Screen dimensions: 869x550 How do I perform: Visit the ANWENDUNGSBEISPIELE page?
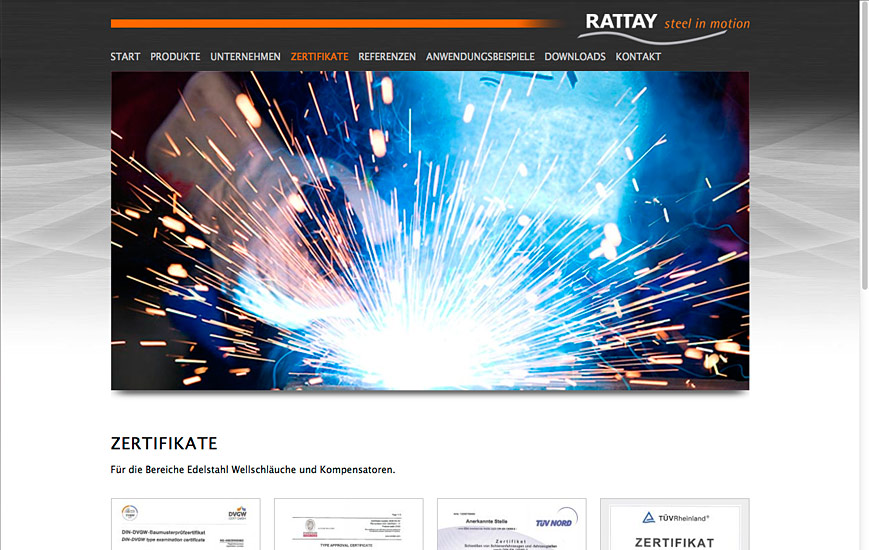tap(480, 57)
